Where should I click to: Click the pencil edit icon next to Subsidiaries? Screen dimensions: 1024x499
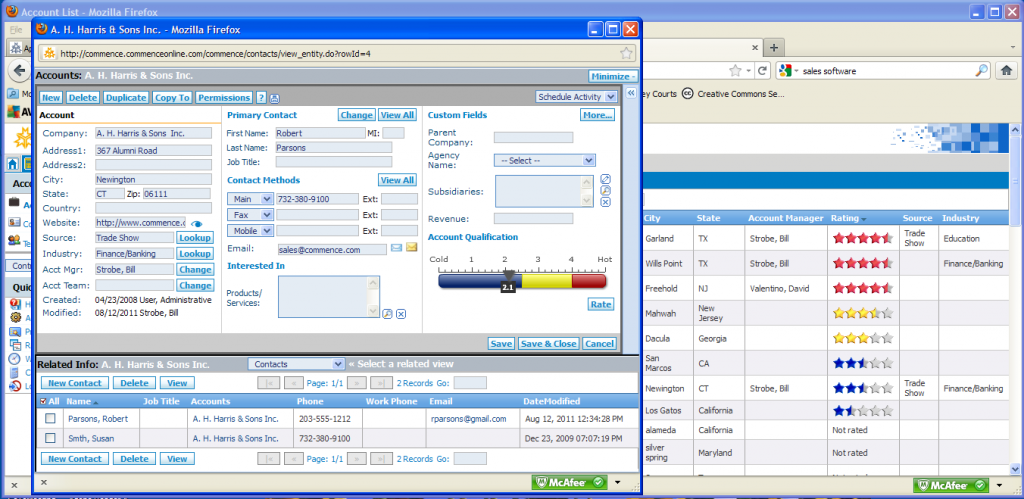click(x=605, y=180)
